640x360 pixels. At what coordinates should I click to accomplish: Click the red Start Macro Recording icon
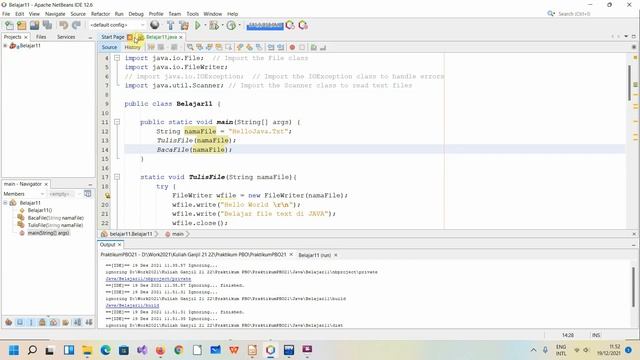(x=292, y=47)
